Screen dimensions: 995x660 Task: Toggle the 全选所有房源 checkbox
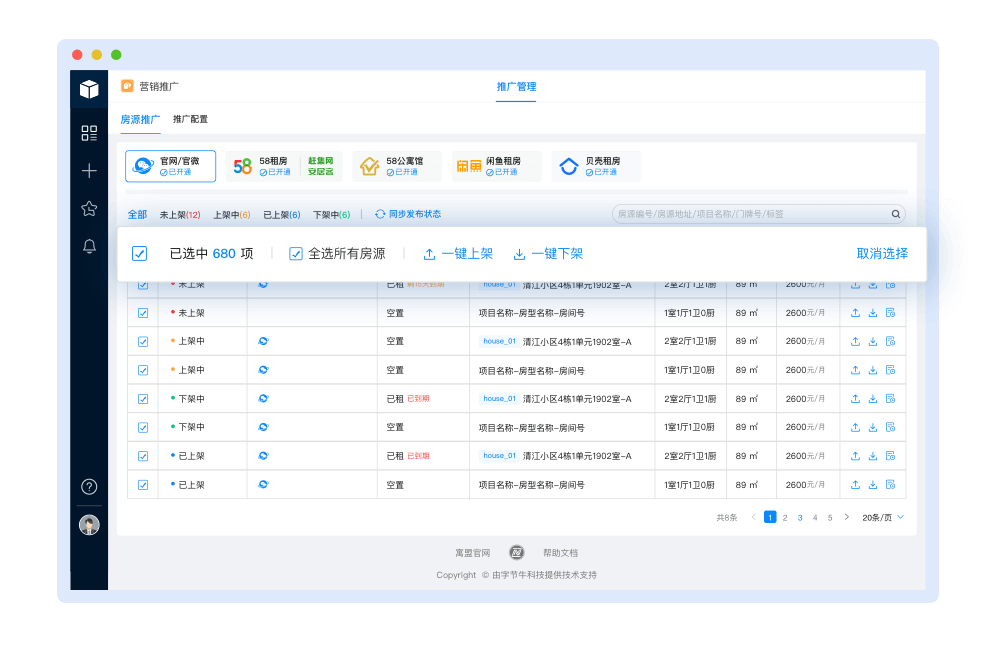[296, 254]
